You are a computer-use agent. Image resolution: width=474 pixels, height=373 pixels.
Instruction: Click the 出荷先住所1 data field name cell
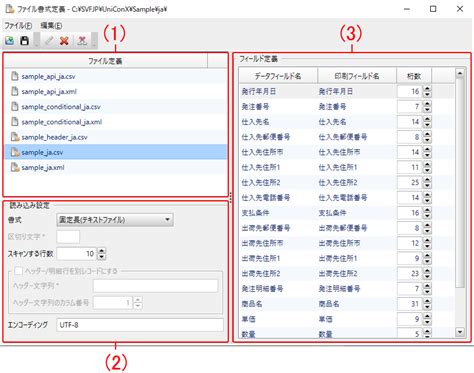278,258
